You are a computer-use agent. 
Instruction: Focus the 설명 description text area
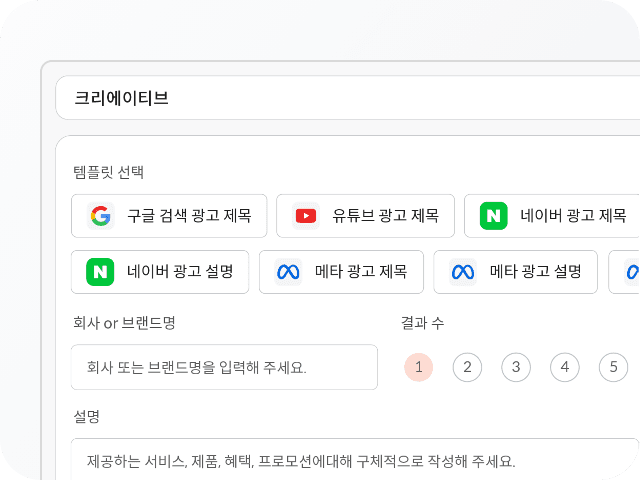354,459
